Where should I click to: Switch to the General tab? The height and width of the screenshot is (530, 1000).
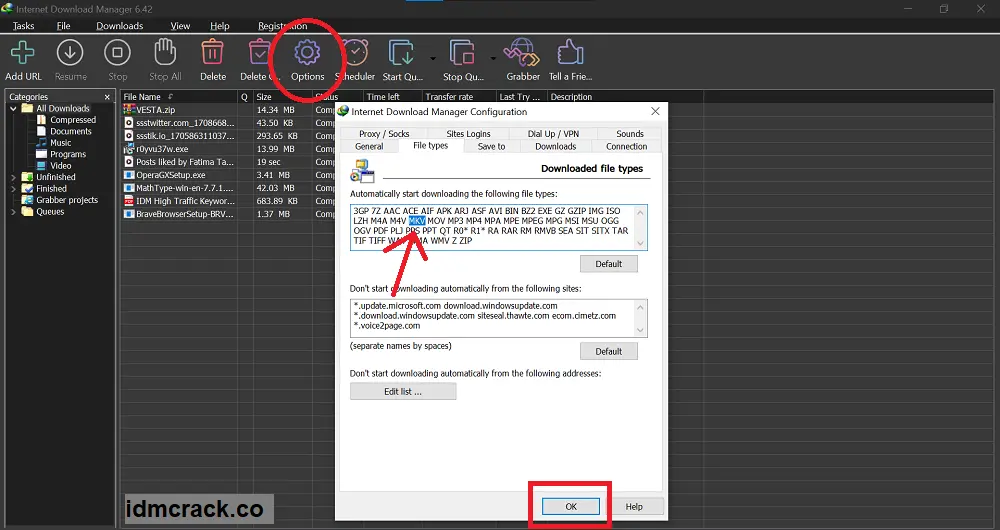pyautogui.click(x=369, y=147)
